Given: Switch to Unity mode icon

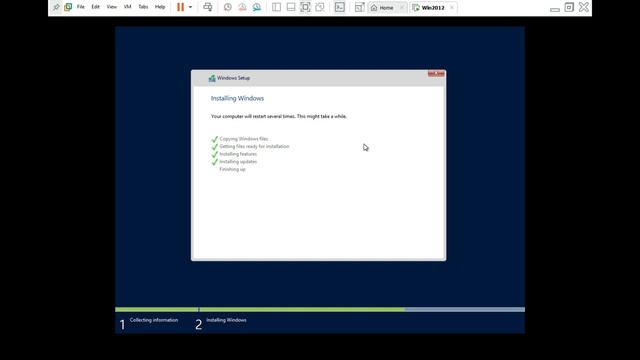Looking at the screenshot, I should click(320, 7).
